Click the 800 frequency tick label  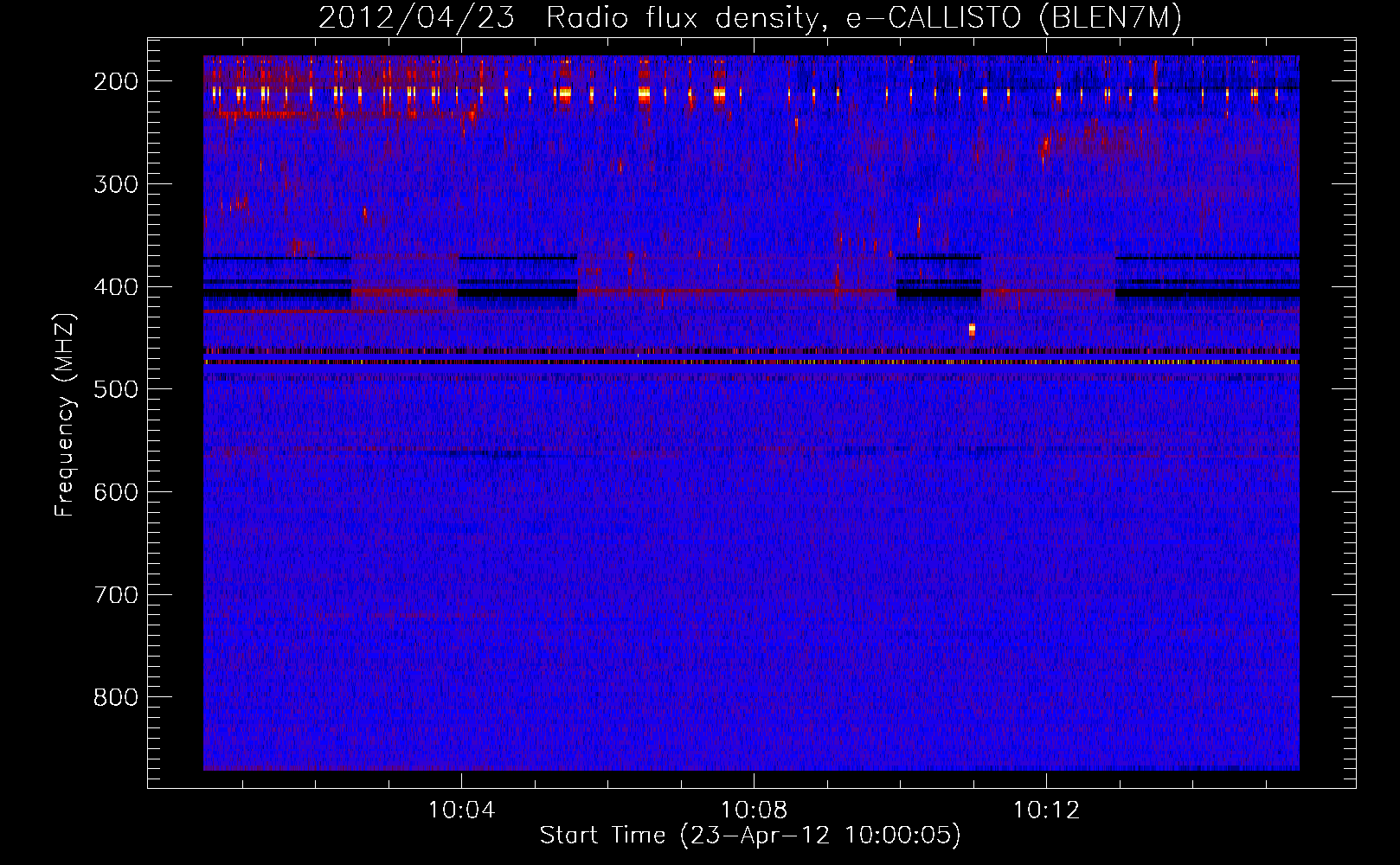pos(115,697)
